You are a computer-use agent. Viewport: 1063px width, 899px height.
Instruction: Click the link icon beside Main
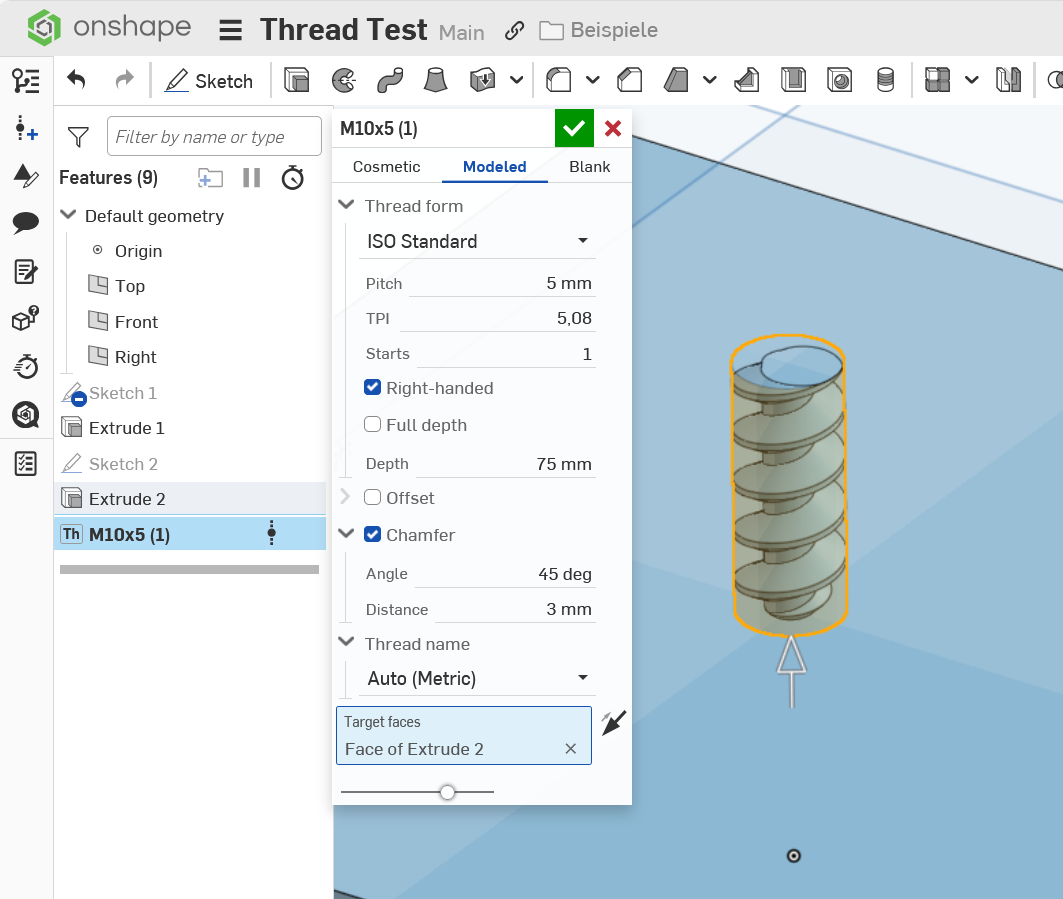click(x=515, y=31)
